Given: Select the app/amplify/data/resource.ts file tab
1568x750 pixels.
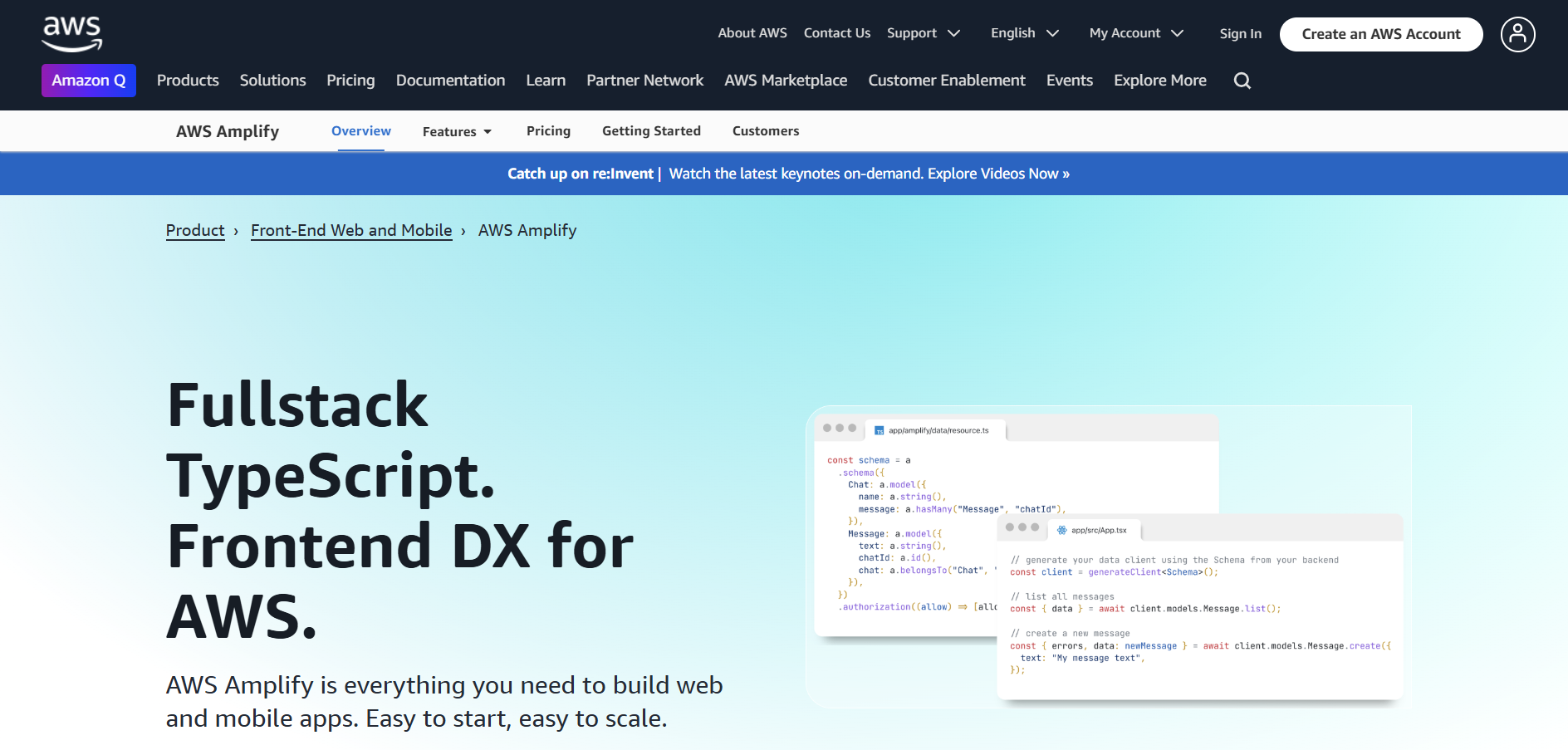Looking at the screenshot, I should pyautogui.click(x=935, y=430).
